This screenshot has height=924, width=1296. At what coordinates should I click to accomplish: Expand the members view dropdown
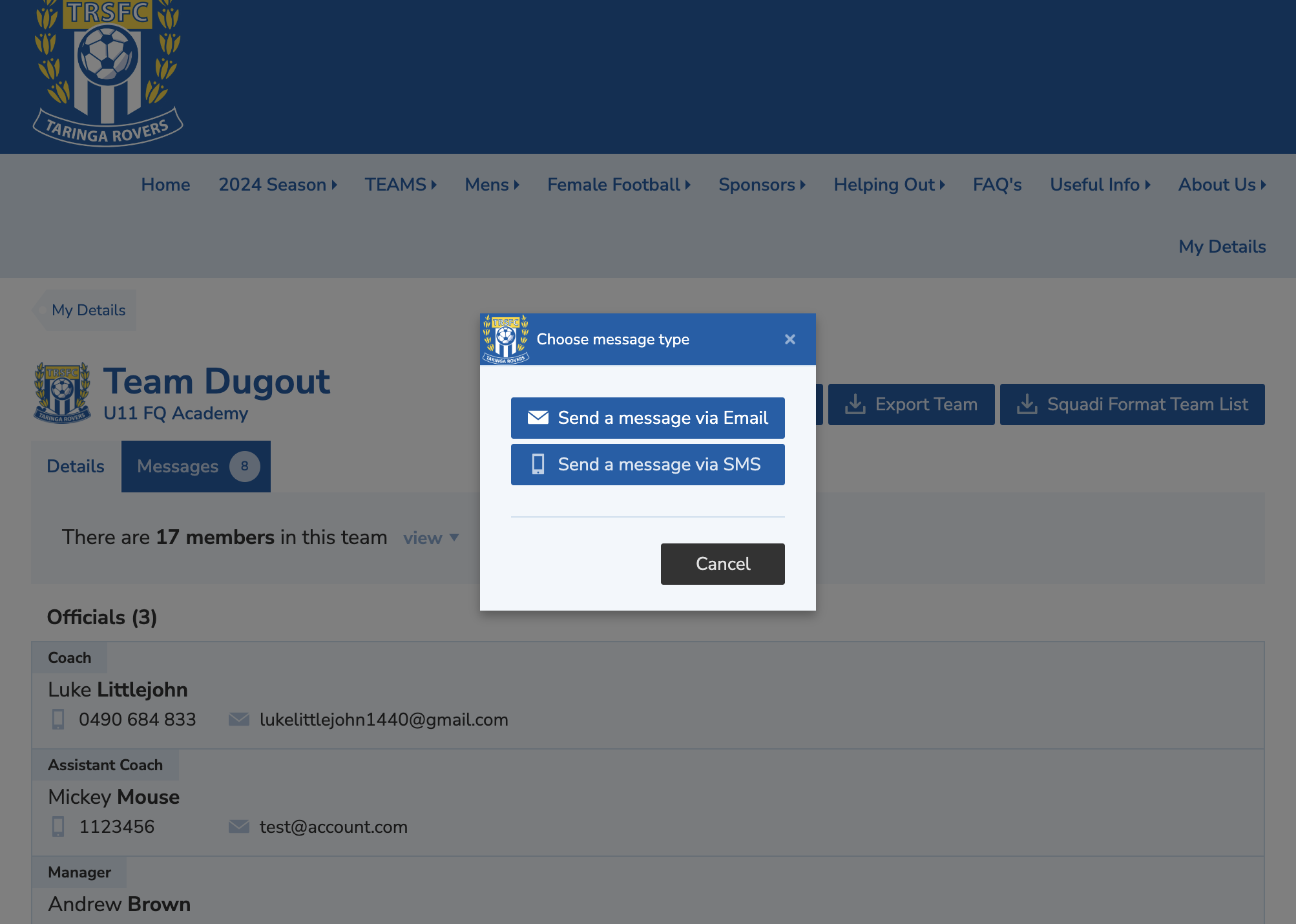[431, 538]
